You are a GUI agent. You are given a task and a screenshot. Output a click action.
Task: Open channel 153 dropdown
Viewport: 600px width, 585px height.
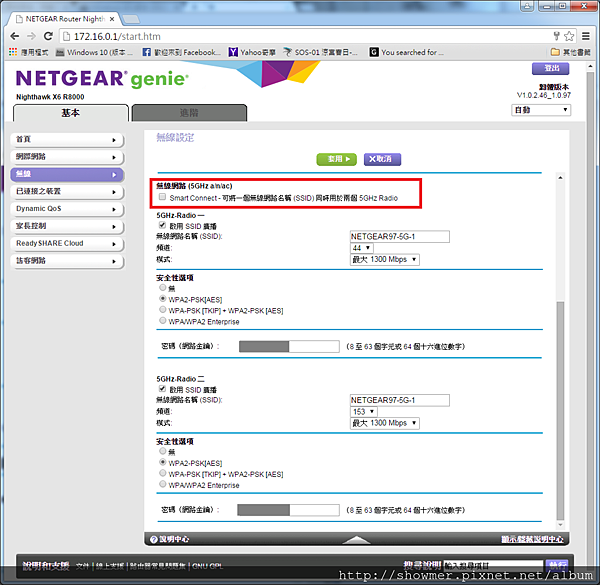364,412
